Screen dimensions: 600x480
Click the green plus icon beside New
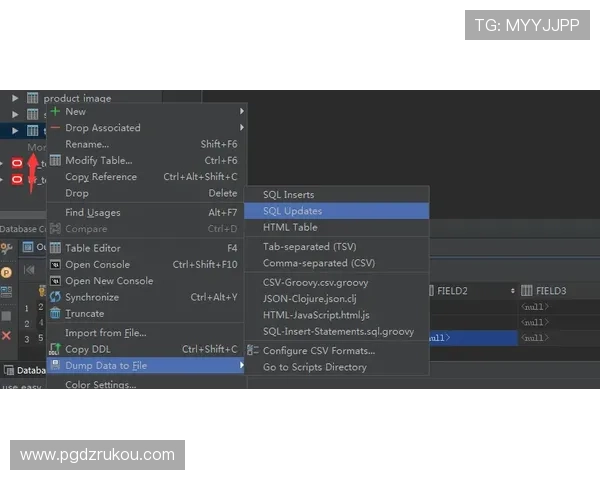click(56, 112)
